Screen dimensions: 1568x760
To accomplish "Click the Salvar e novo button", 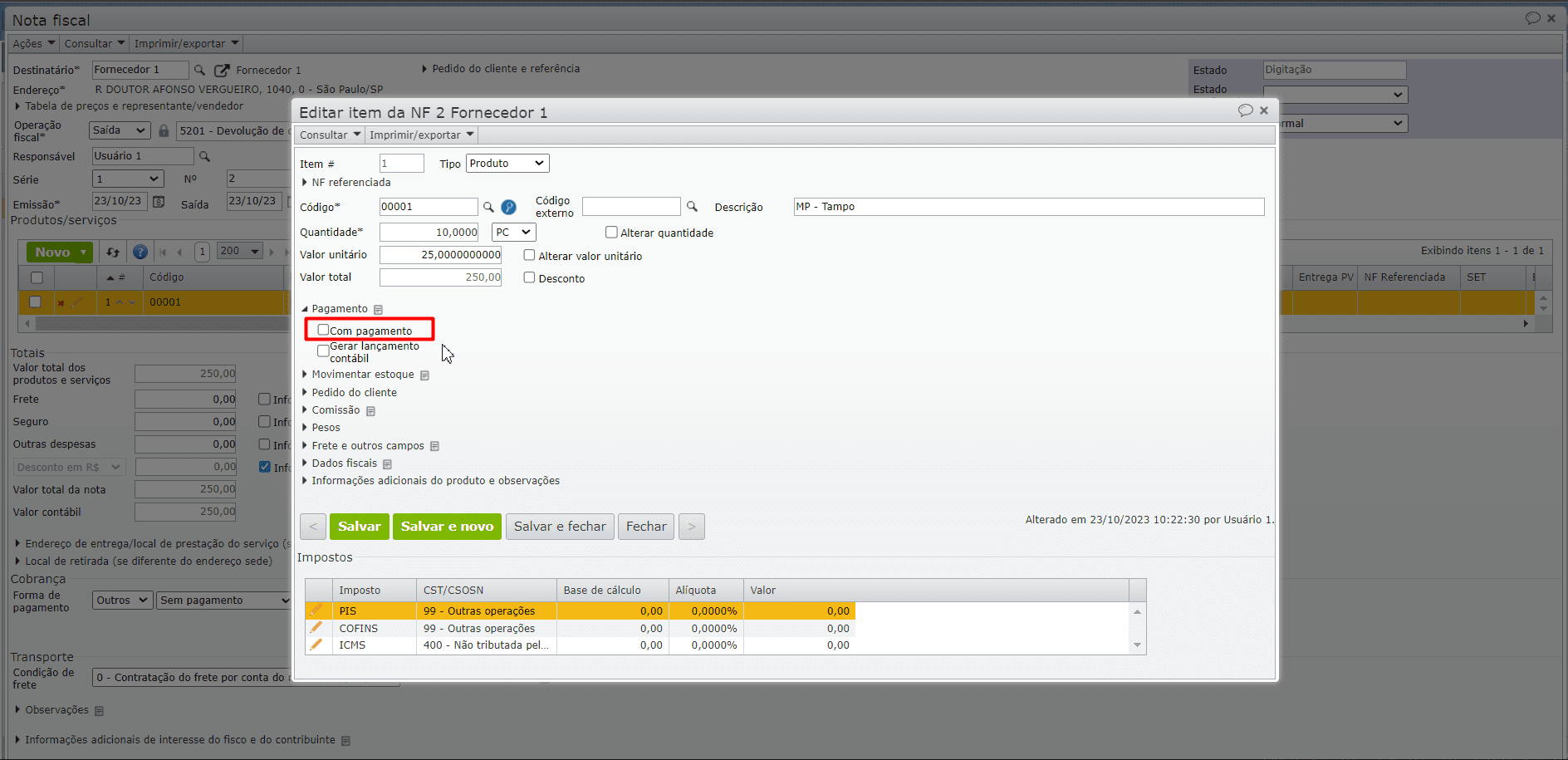I will point(447,527).
